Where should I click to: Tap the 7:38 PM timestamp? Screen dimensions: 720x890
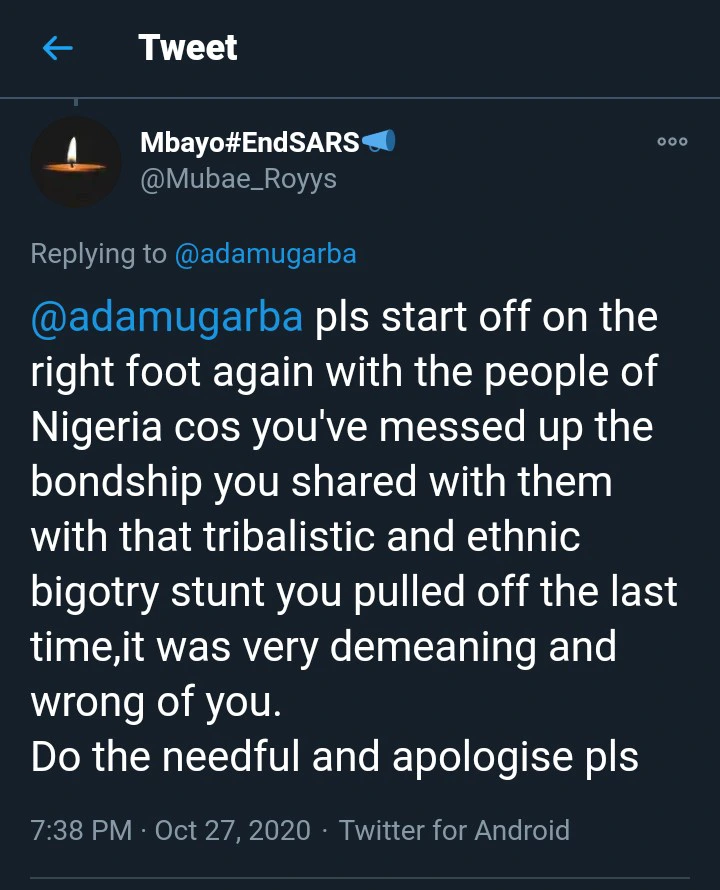81,830
